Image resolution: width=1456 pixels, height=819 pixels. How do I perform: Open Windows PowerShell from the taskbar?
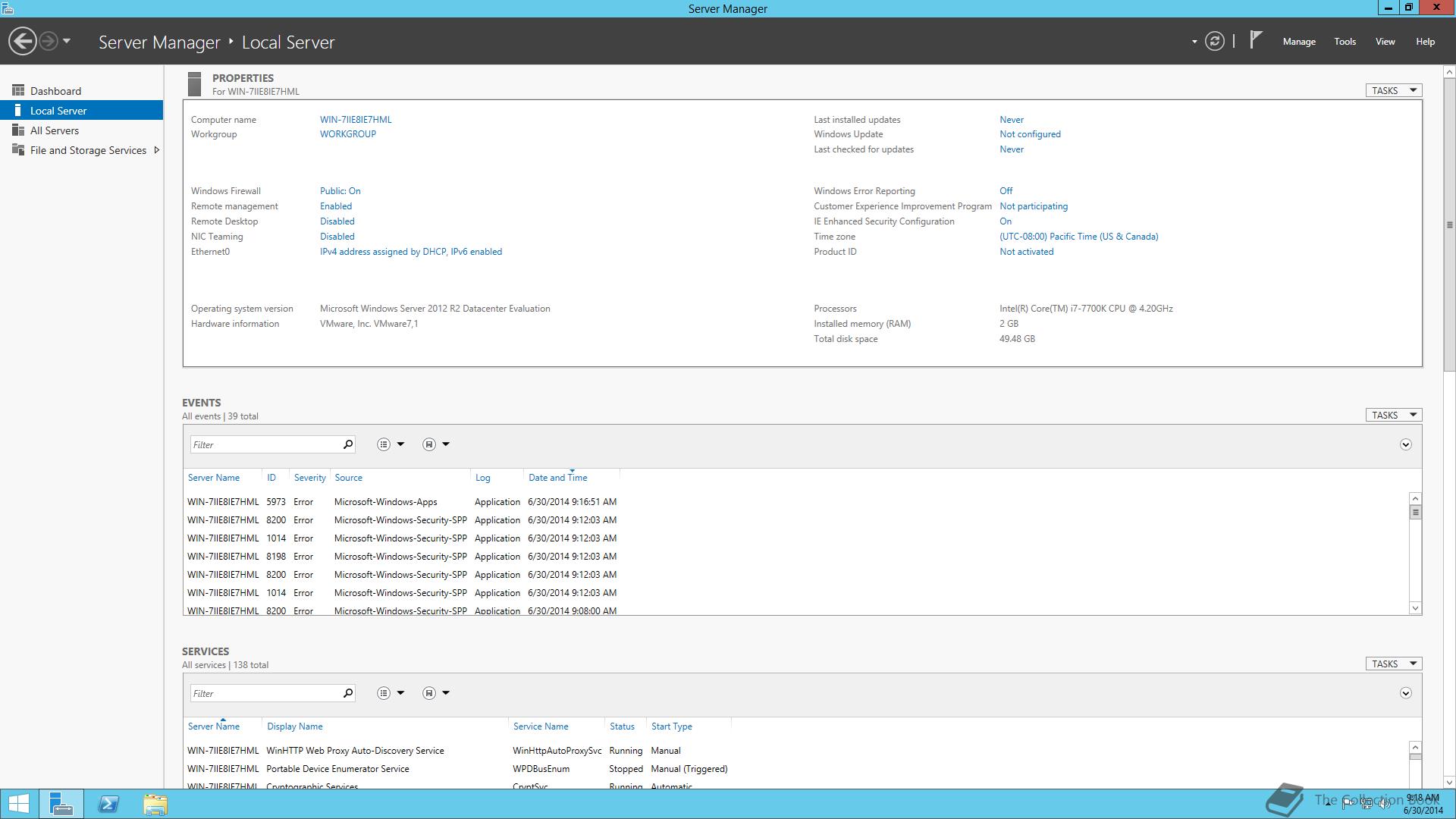coord(108,804)
